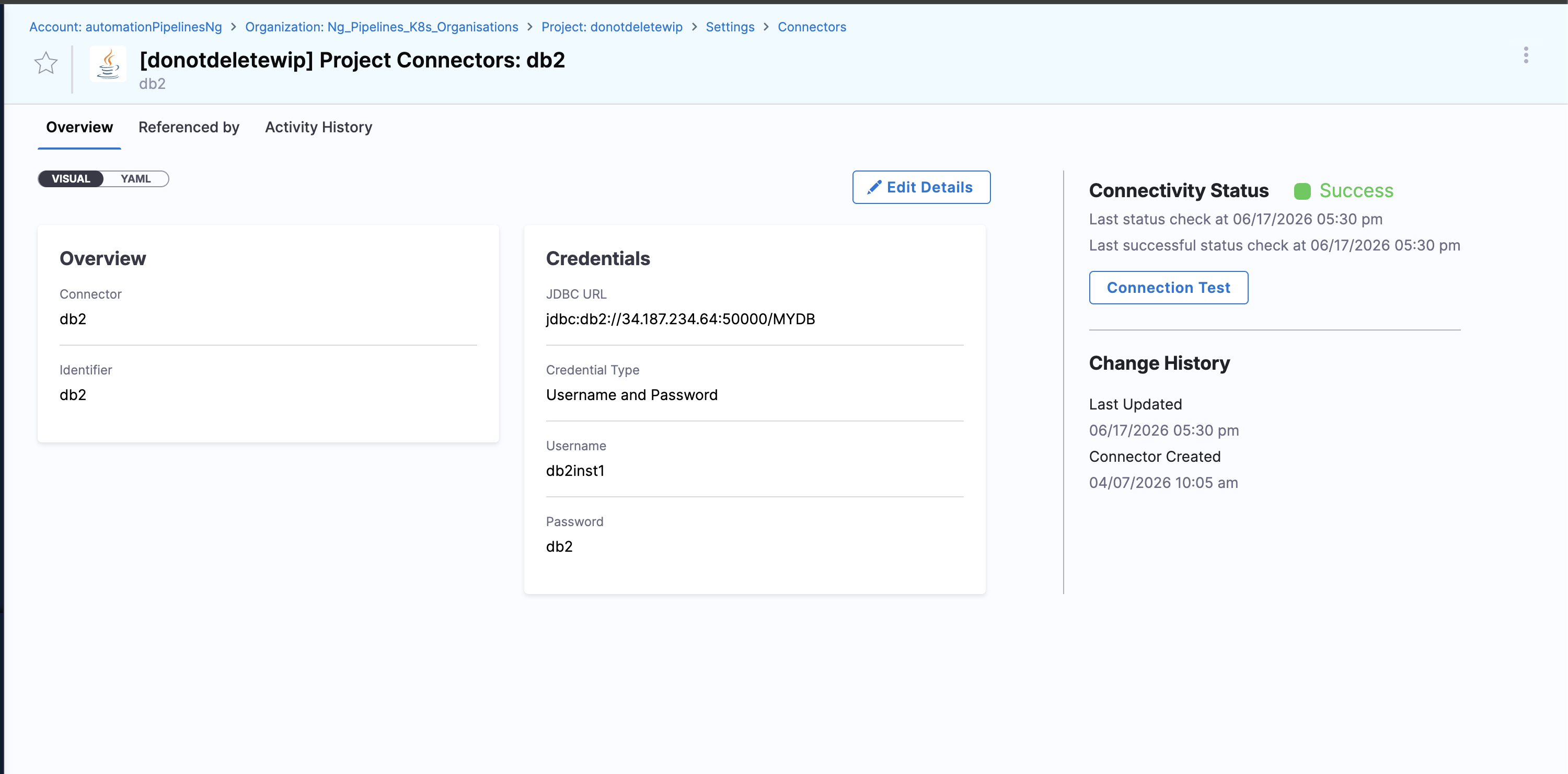Click the Edit Details button
The height and width of the screenshot is (774, 1568).
(x=921, y=187)
